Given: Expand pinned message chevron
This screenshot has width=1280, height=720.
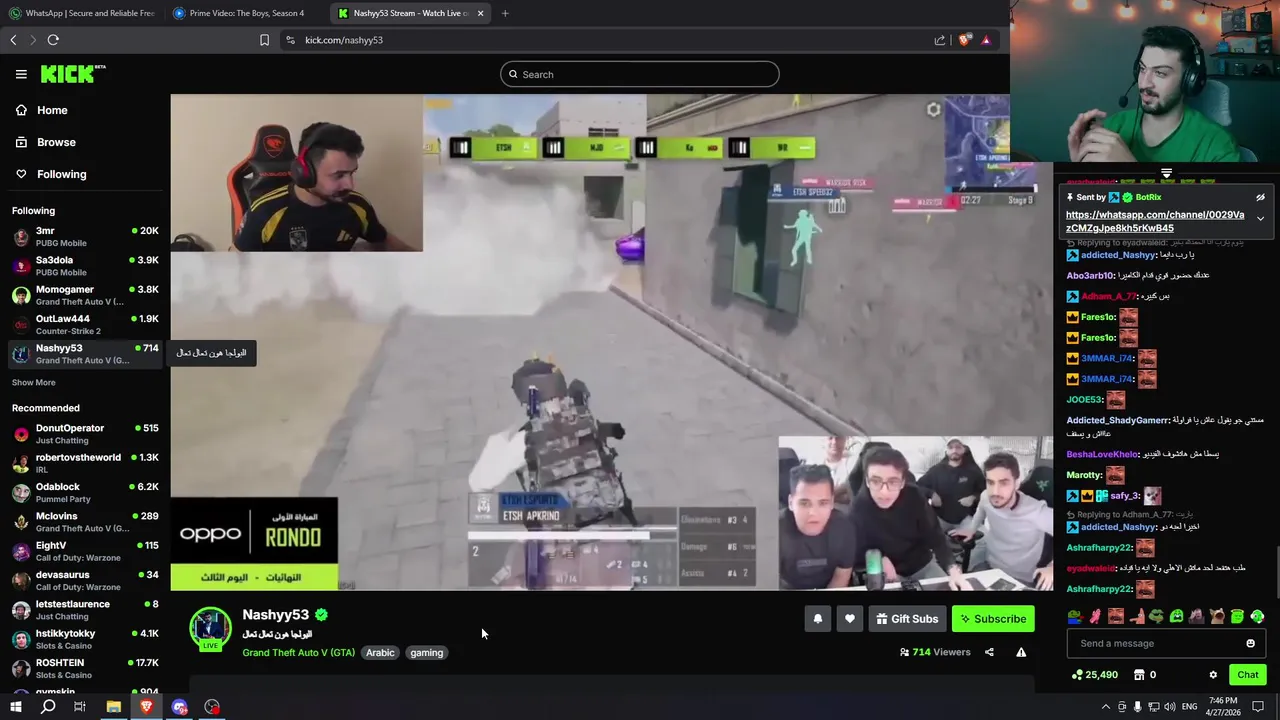Looking at the screenshot, I should [x=1260, y=218].
